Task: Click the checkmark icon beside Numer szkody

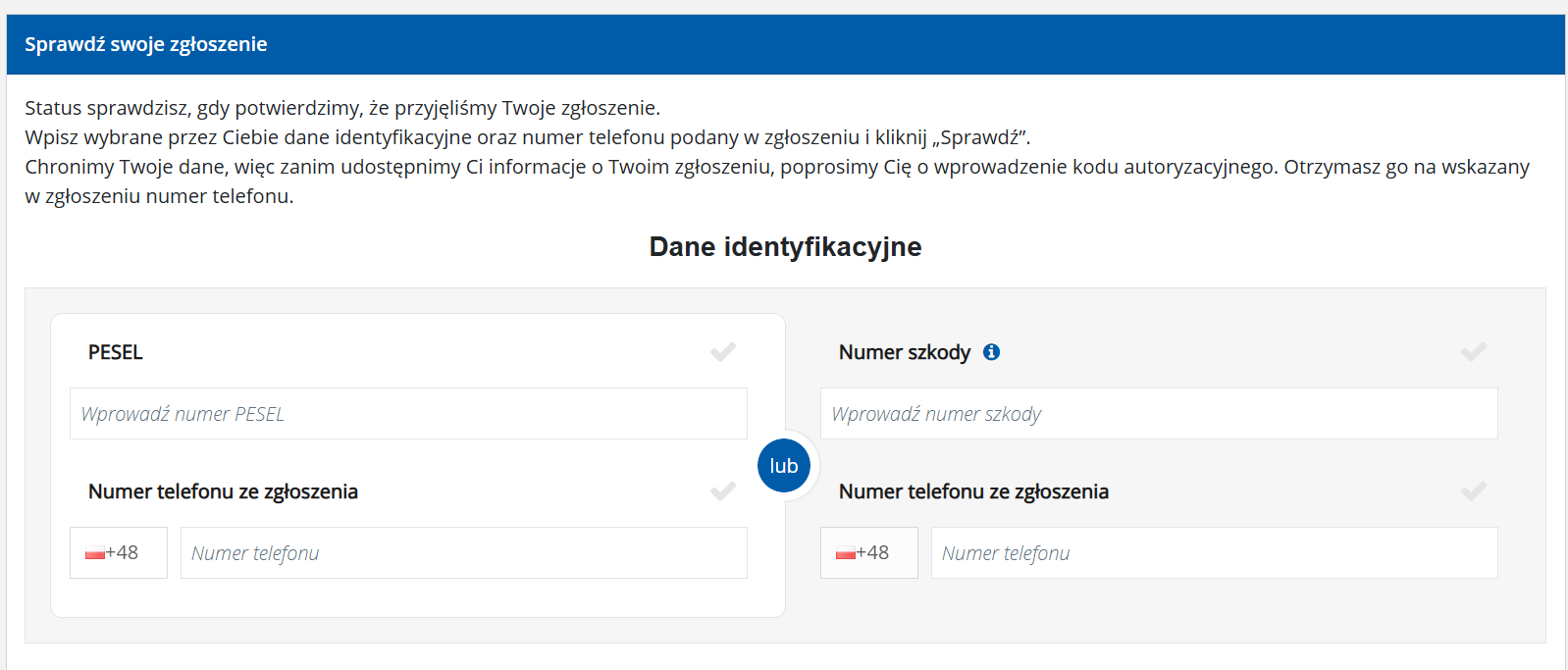Action: coord(1473,351)
